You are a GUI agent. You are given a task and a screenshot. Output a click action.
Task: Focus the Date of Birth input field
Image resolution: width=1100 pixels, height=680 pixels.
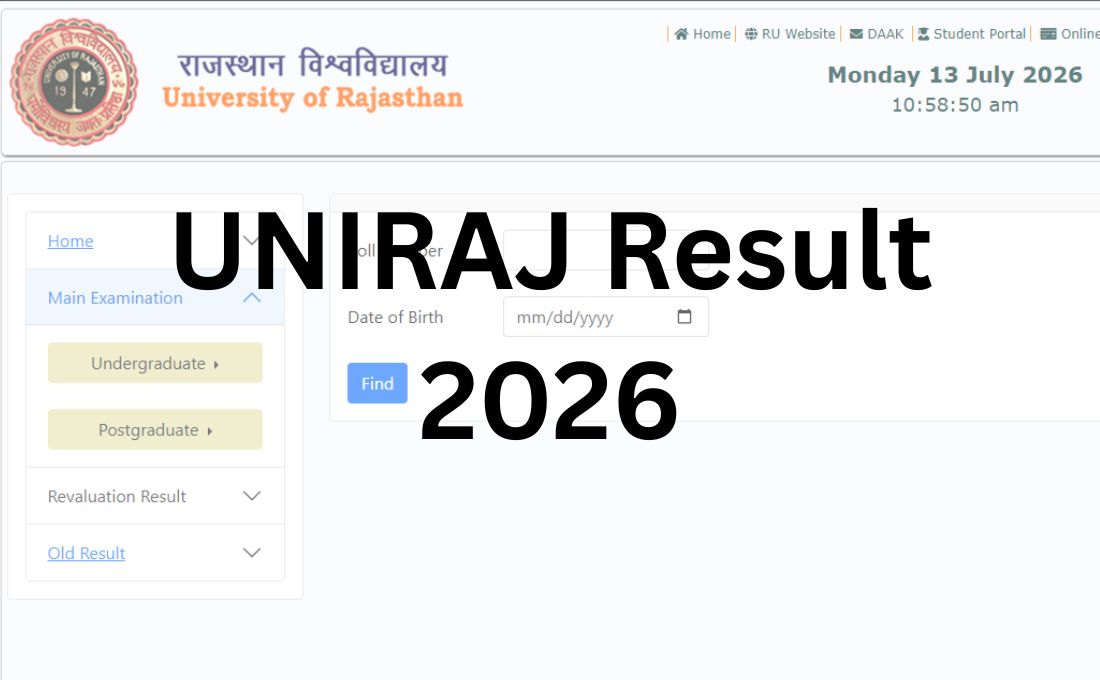605,316
